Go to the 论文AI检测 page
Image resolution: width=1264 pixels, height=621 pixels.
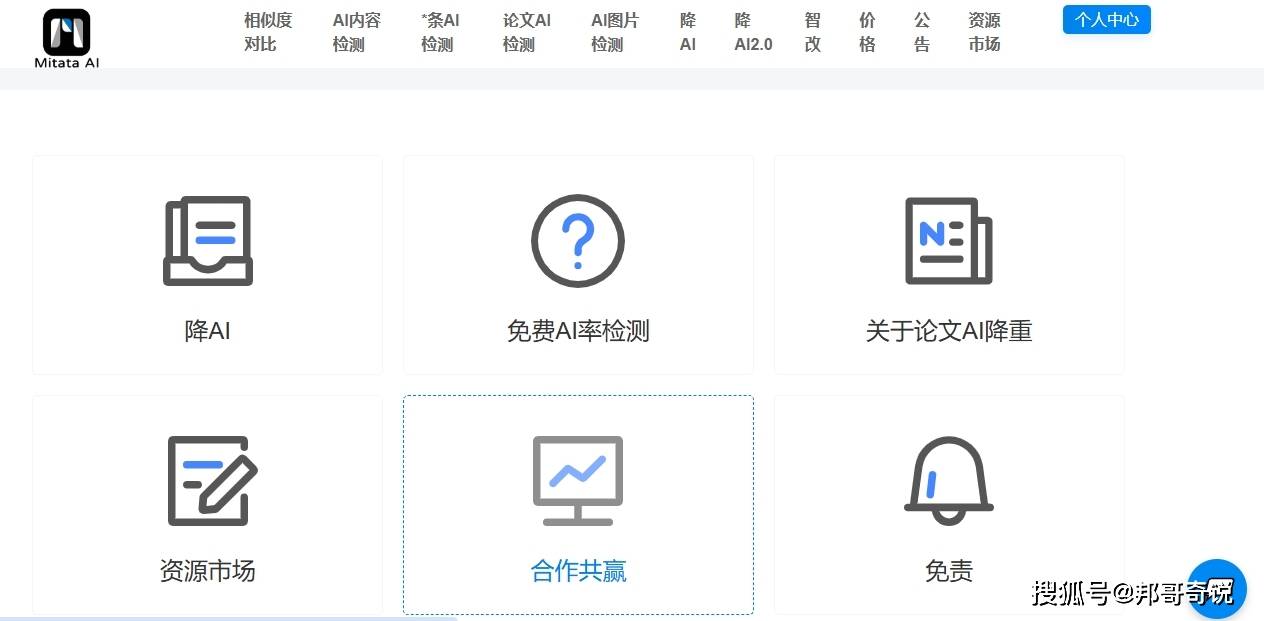tap(527, 32)
